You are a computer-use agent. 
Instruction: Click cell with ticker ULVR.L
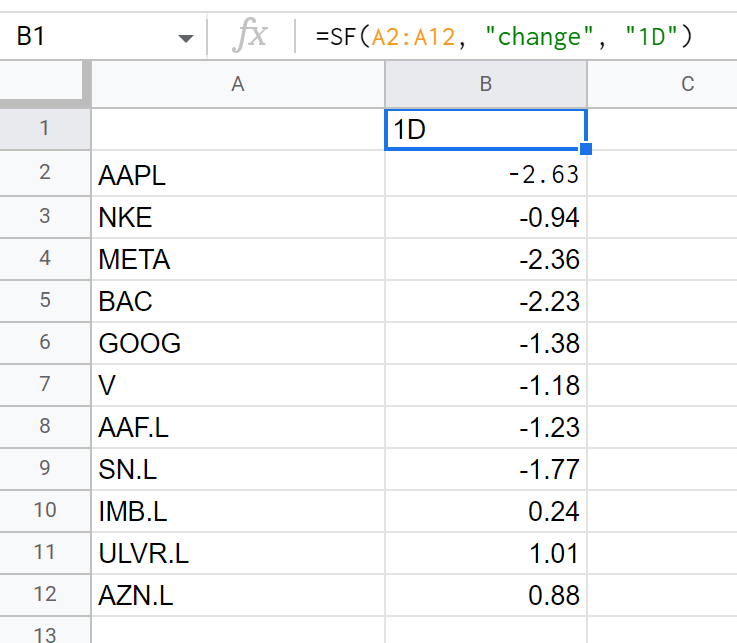(x=238, y=552)
